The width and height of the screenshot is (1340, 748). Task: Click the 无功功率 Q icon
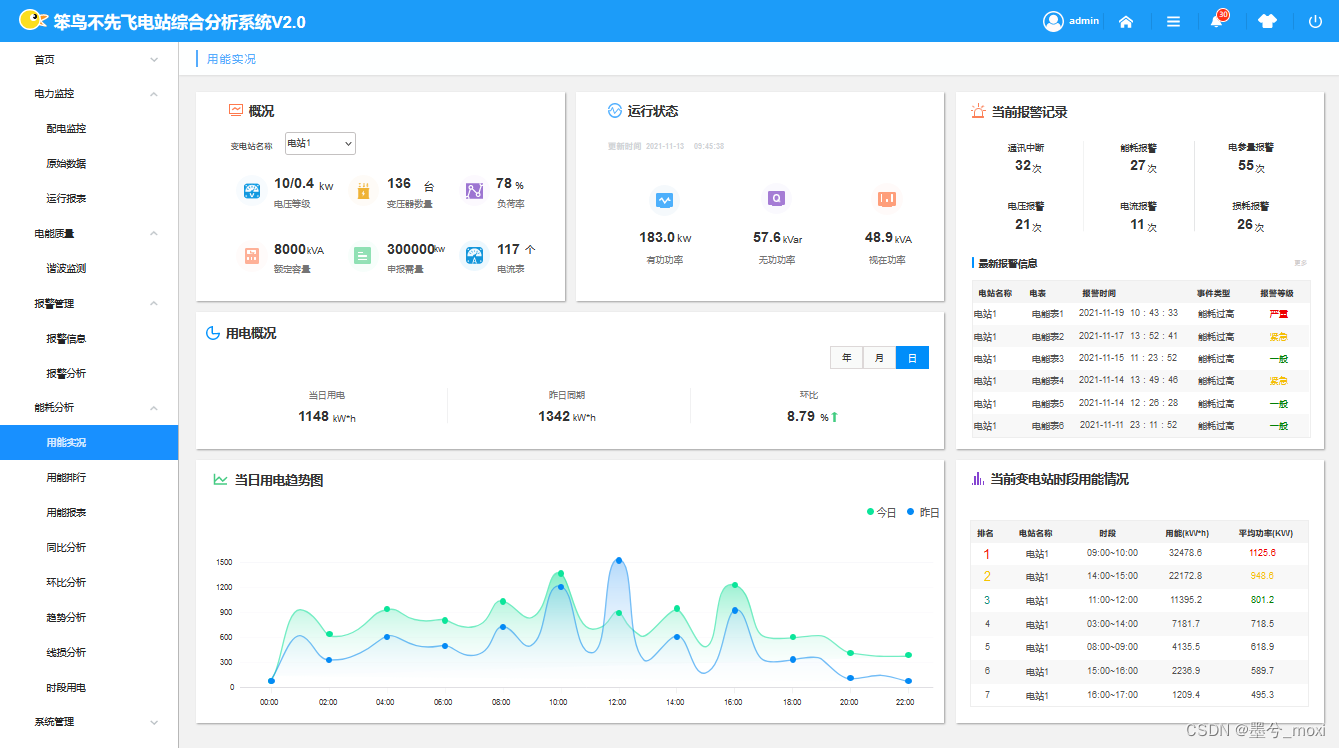776,198
